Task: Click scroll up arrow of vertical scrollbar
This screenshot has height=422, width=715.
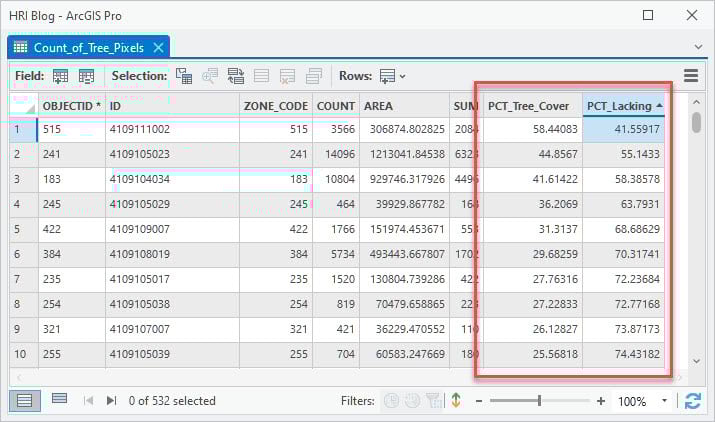Action: (696, 102)
